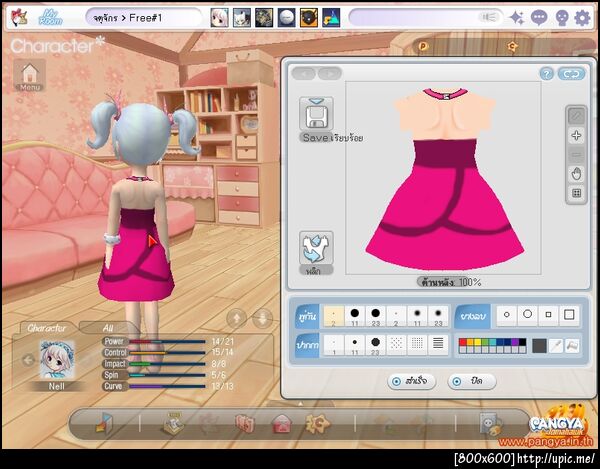Image resolution: width=600 pixels, height=469 pixels.
Task: Click the zoom in plus tool
Action: point(576,135)
